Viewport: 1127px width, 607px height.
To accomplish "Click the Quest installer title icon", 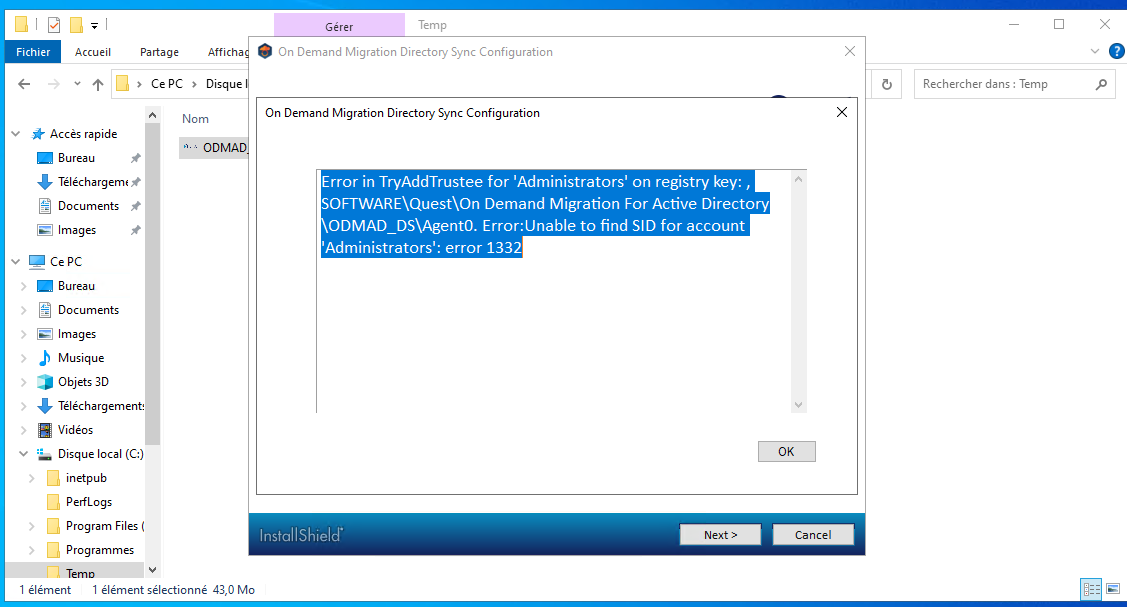I will [x=264, y=52].
